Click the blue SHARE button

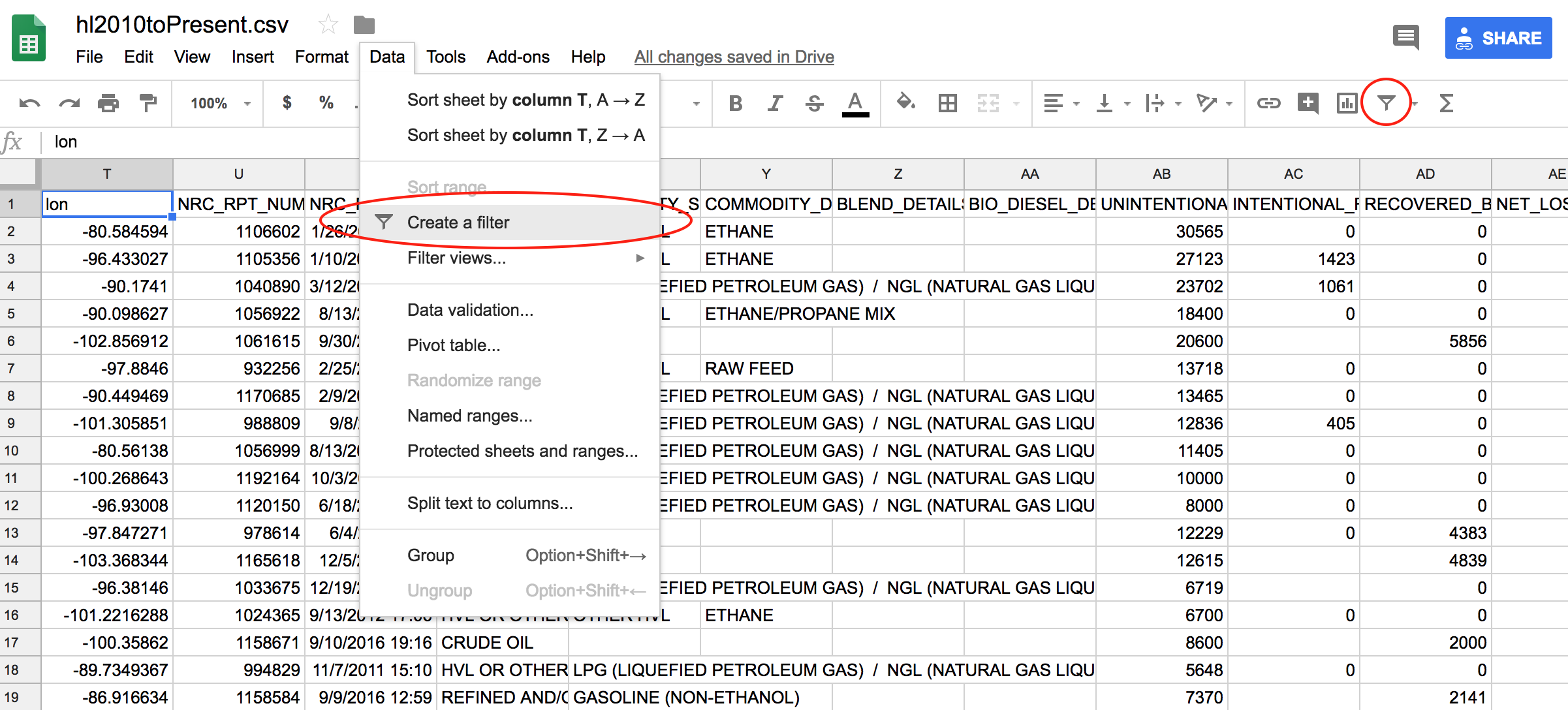(x=1498, y=38)
